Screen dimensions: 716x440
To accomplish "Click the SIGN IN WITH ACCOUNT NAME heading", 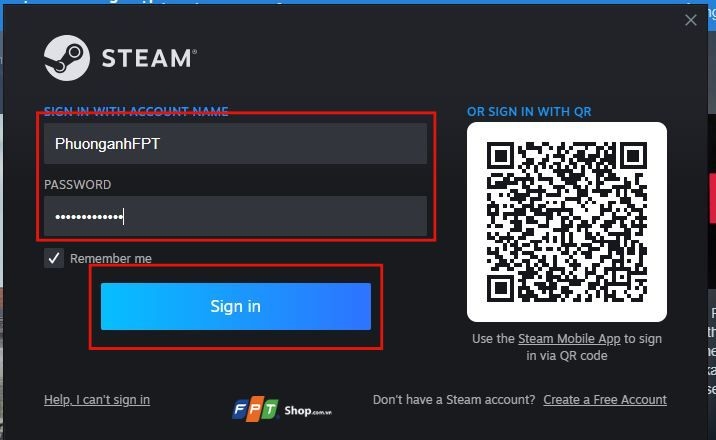I will tap(136, 111).
